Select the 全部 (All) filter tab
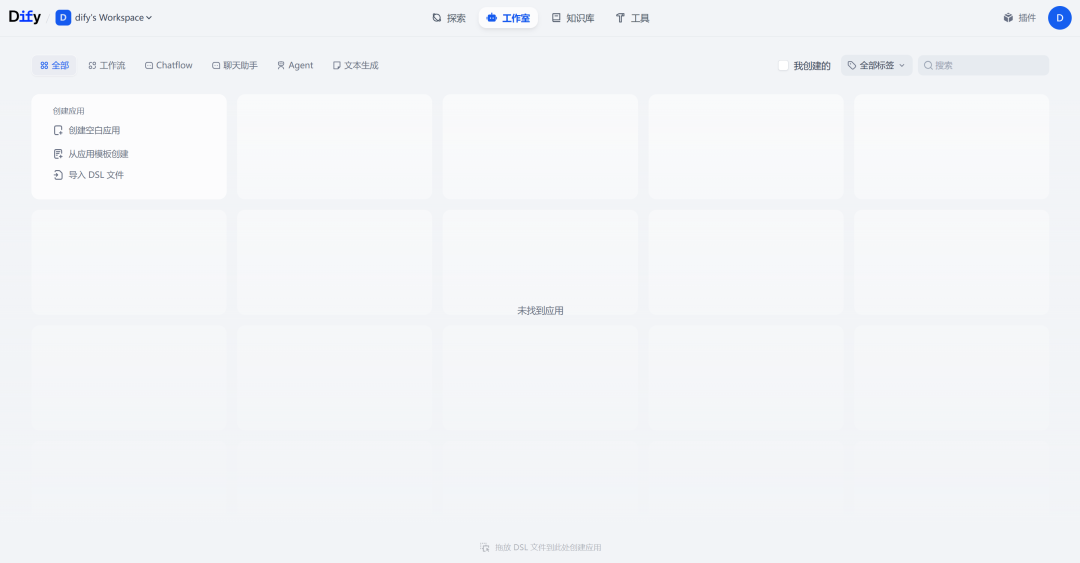The height and width of the screenshot is (563, 1080). pos(54,65)
